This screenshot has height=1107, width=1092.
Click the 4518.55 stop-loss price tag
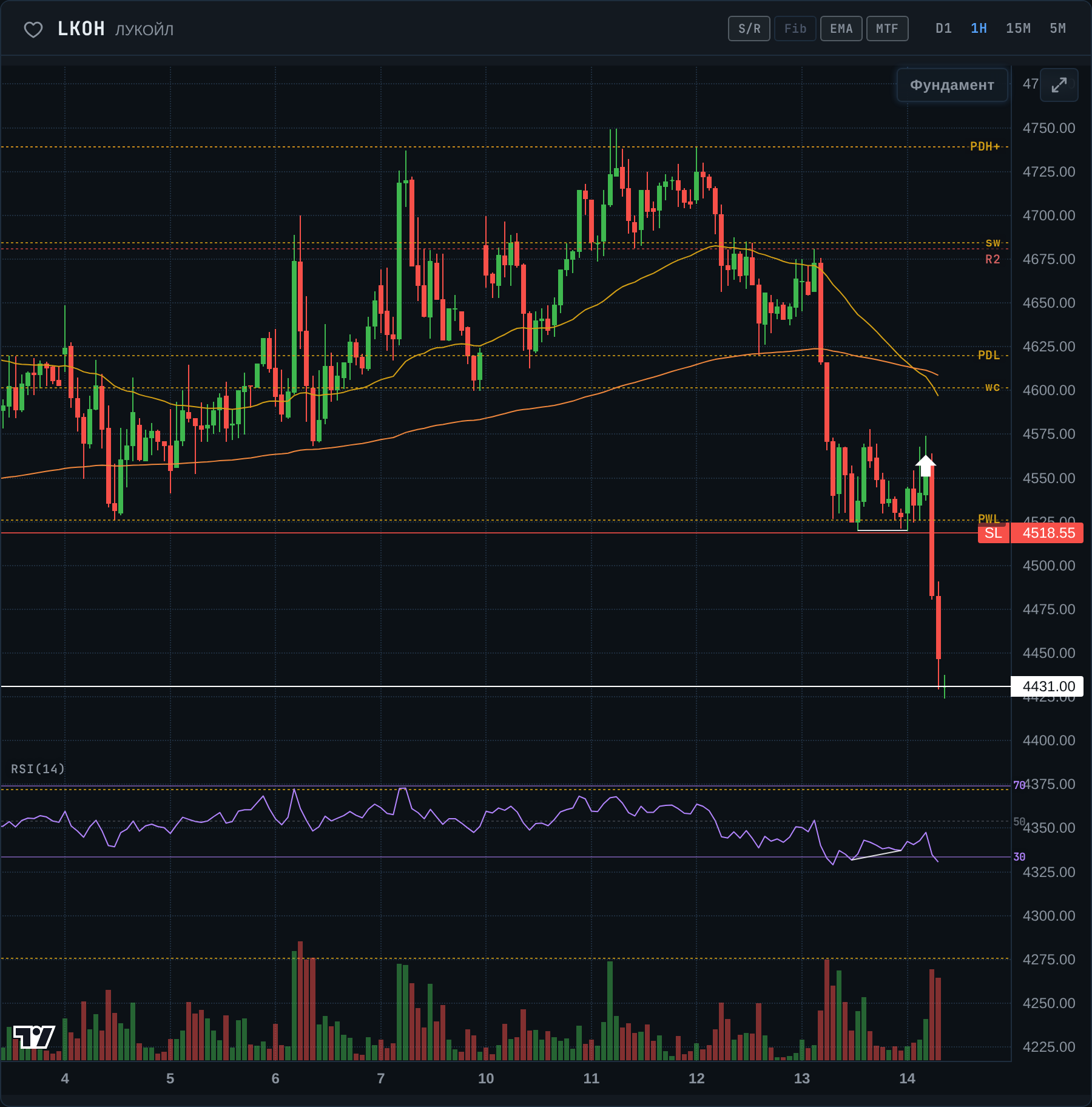pos(1048,533)
